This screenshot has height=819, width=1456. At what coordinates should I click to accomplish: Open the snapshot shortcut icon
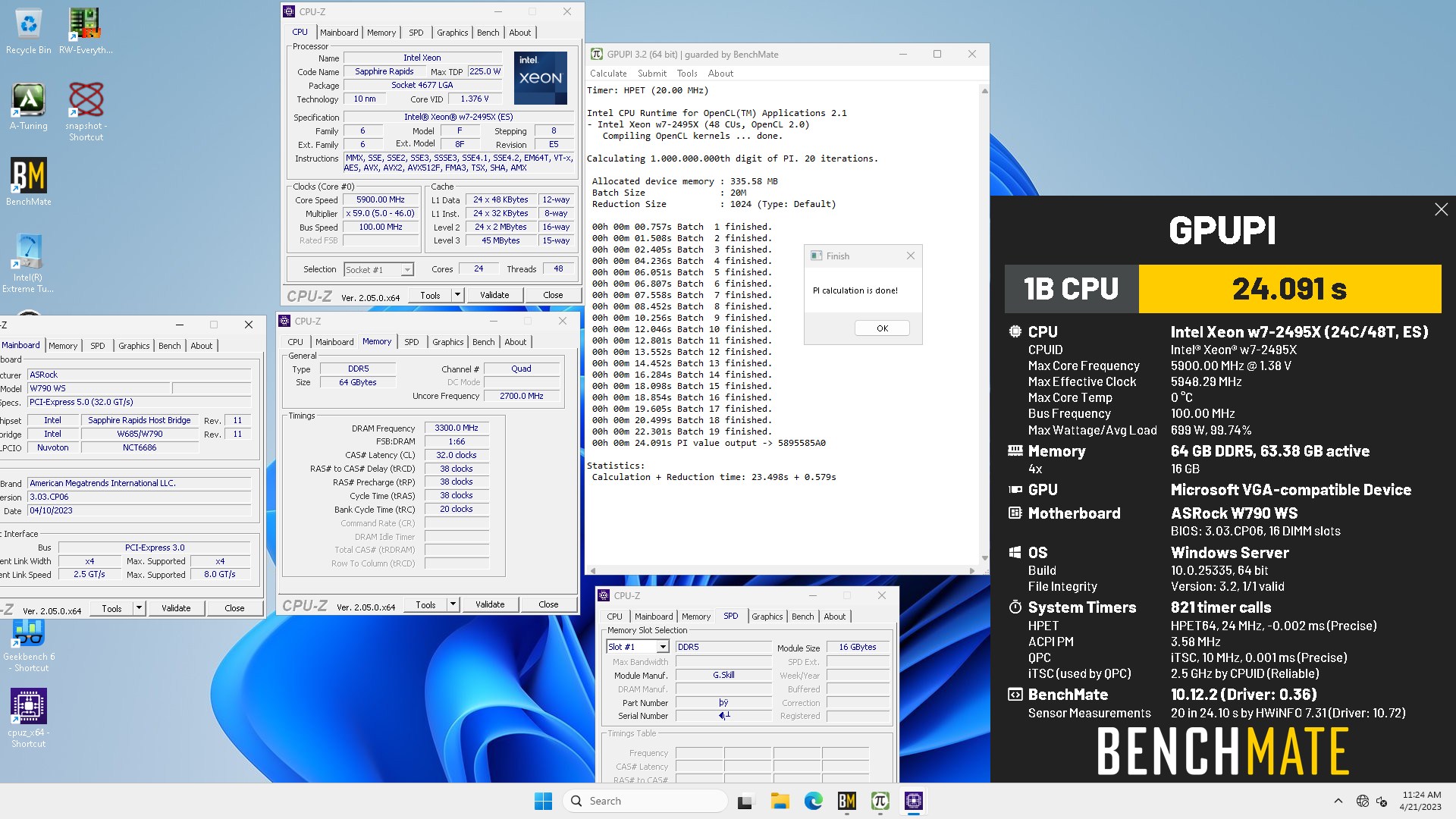click(x=86, y=111)
